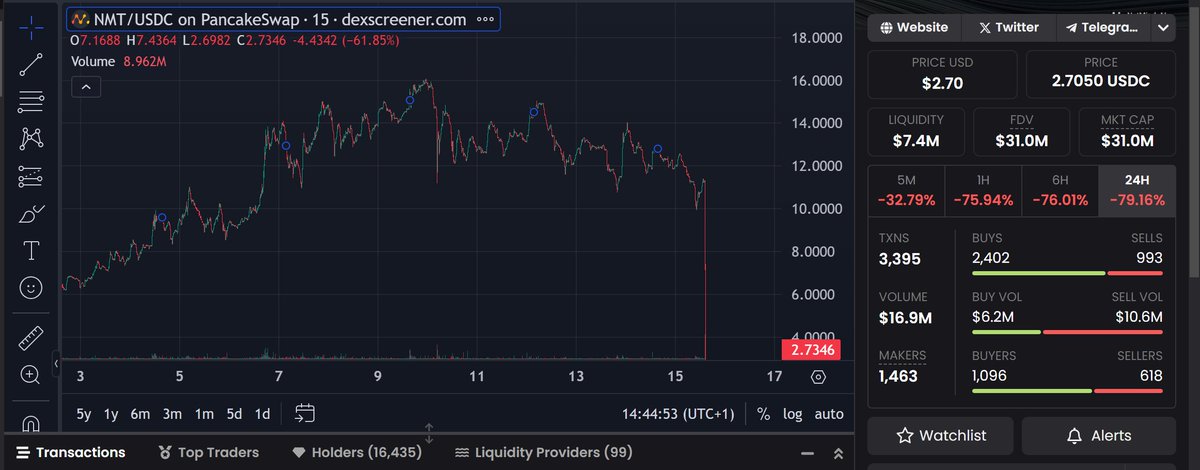Click the VOLUME $16.9M value

pos(906,319)
